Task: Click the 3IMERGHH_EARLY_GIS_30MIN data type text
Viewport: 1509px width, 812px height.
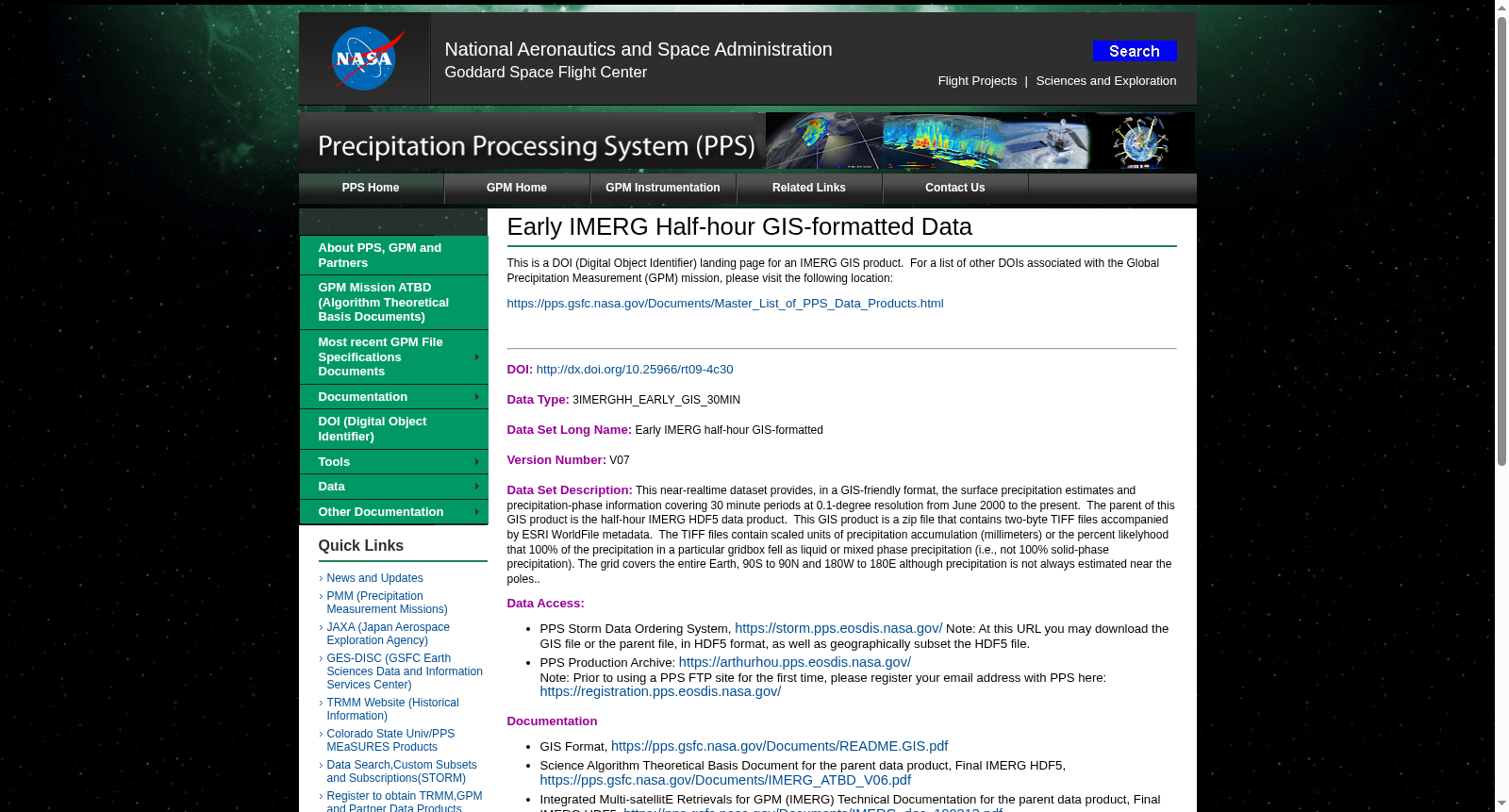Action: tap(656, 400)
